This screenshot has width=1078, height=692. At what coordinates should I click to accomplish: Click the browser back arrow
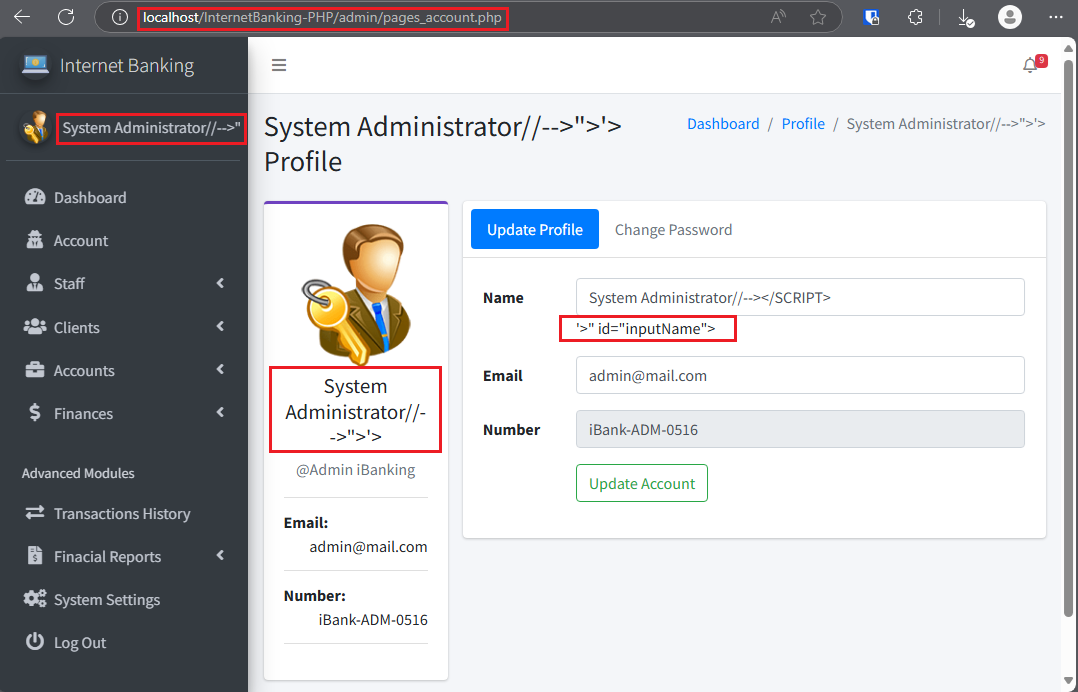pos(22,17)
